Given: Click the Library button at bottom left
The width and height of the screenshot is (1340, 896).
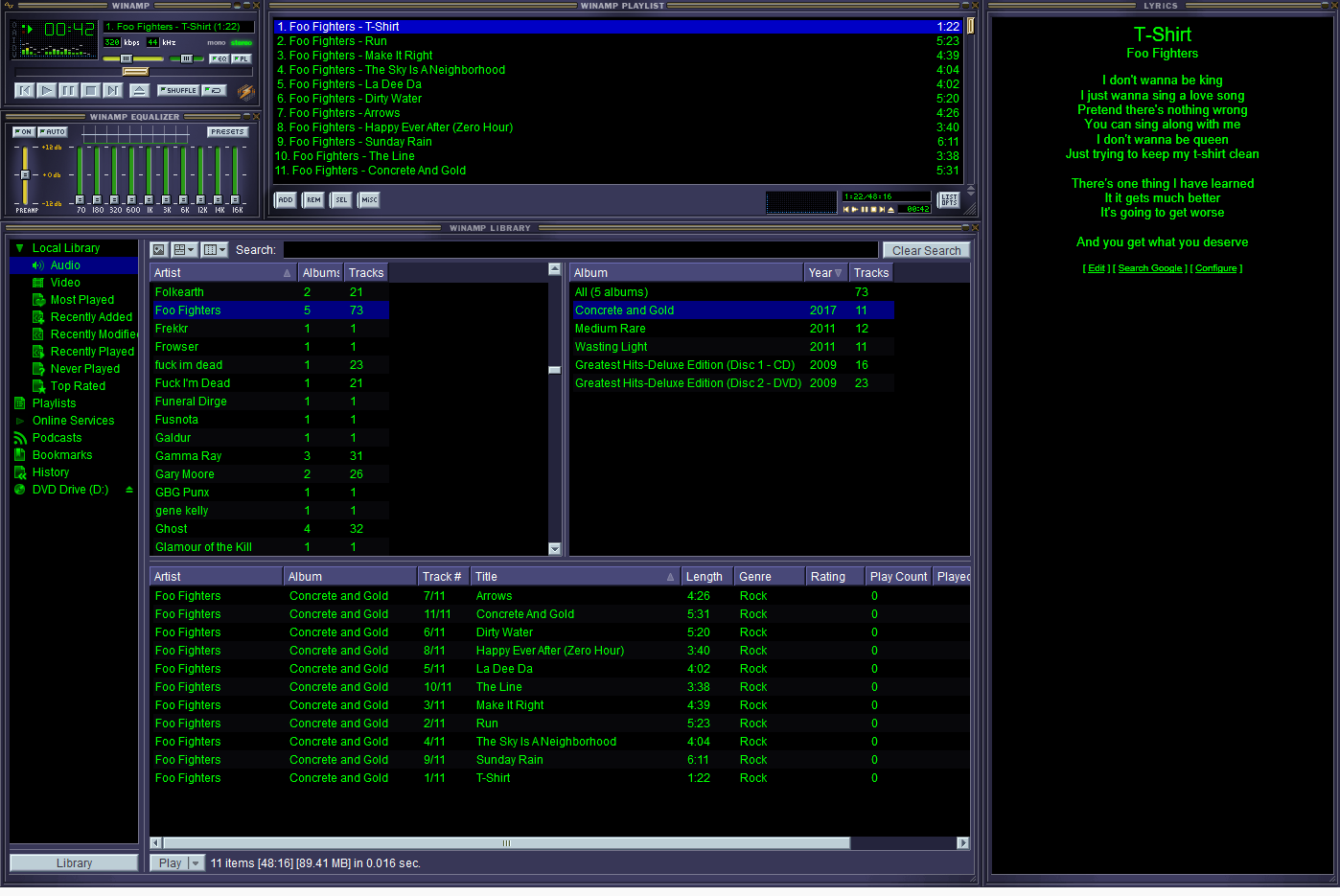Looking at the screenshot, I should point(74,863).
